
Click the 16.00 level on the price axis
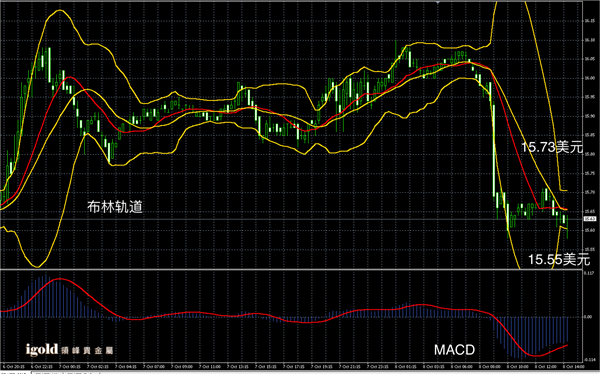coord(589,78)
